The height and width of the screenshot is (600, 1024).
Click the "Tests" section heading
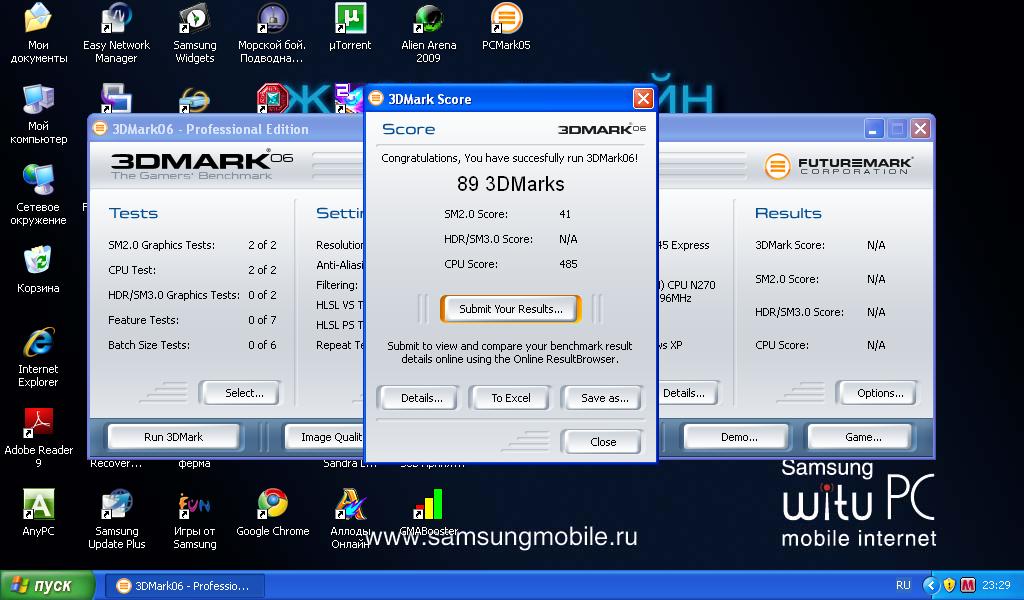[133, 213]
